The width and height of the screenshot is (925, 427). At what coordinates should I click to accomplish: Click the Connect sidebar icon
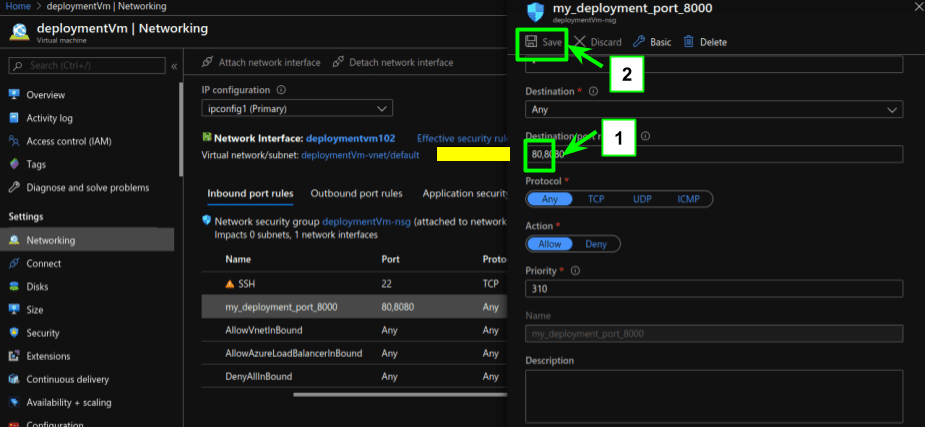15,264
